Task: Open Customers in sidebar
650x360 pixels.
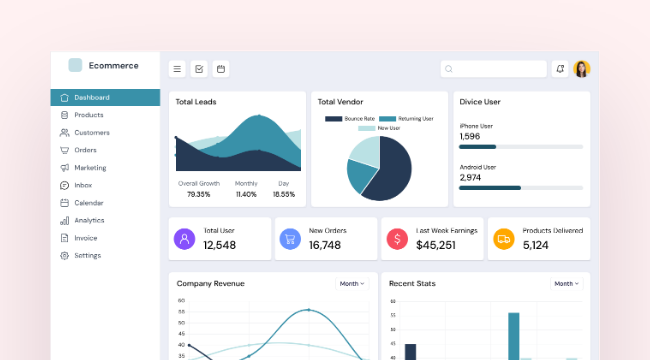Action: click(x=92, y=133)
